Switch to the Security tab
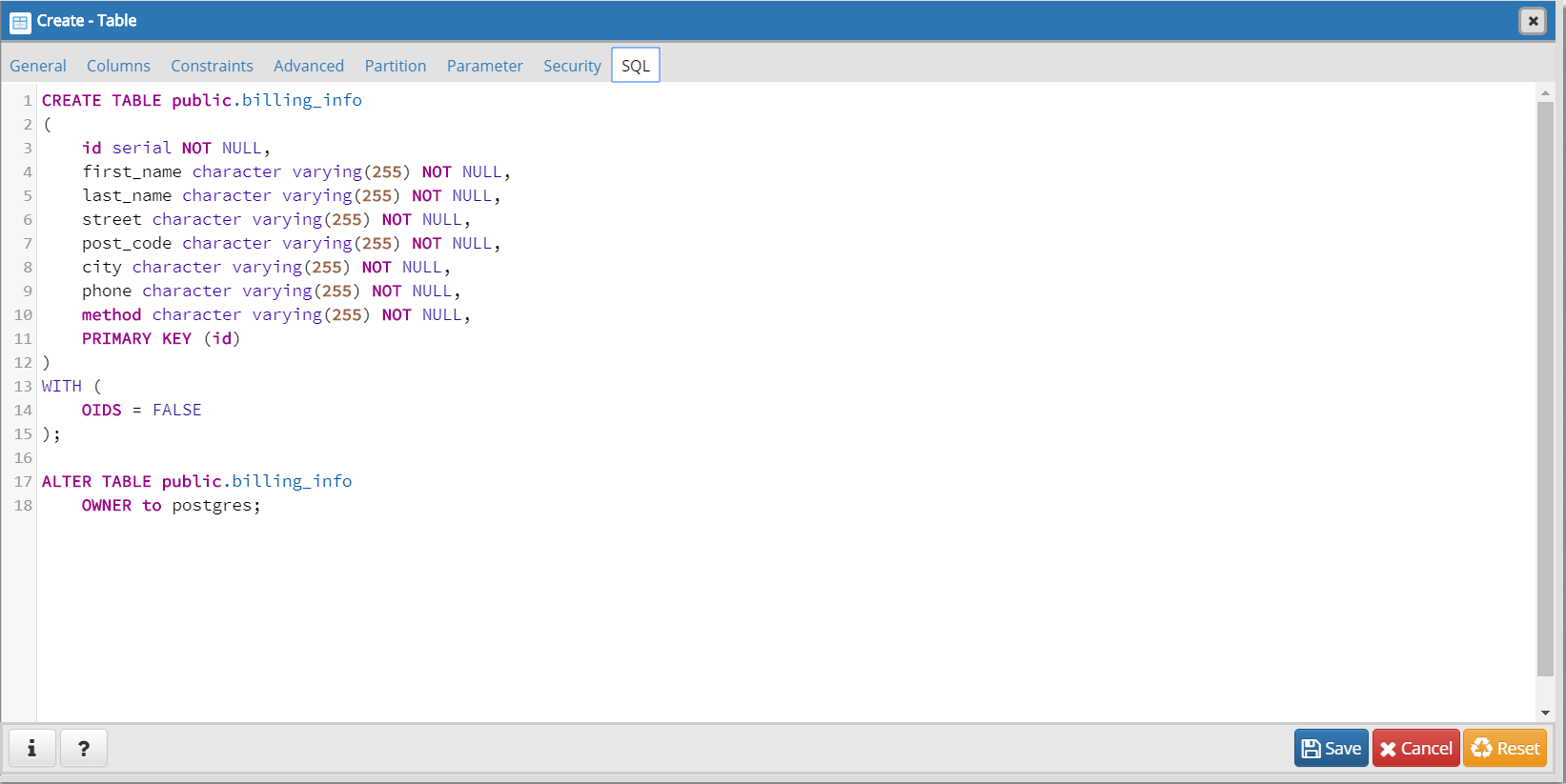The image size is (1566, 784). (572, 66)
